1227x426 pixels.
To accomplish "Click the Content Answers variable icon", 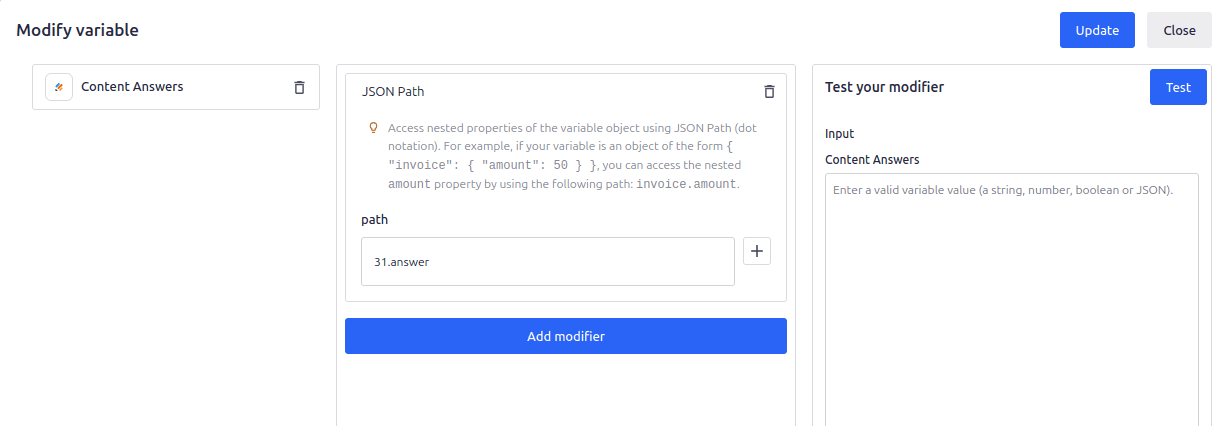I will point(59,87).
